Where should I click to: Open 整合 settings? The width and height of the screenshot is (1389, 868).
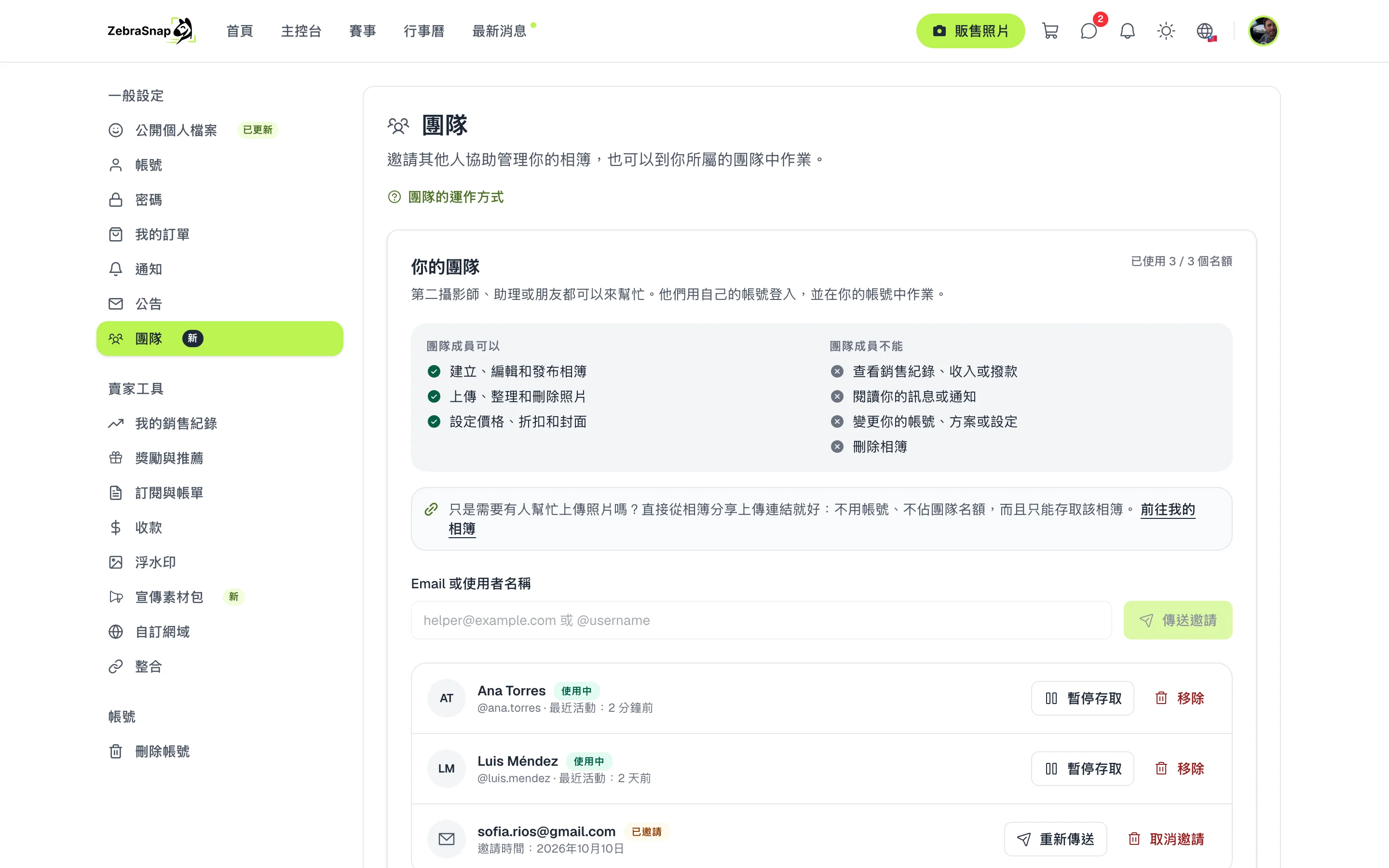[220, 666]
